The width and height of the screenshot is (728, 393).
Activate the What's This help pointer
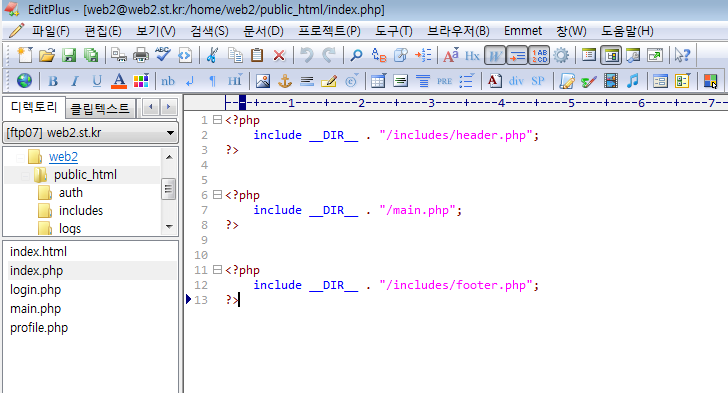click(682, 55)
